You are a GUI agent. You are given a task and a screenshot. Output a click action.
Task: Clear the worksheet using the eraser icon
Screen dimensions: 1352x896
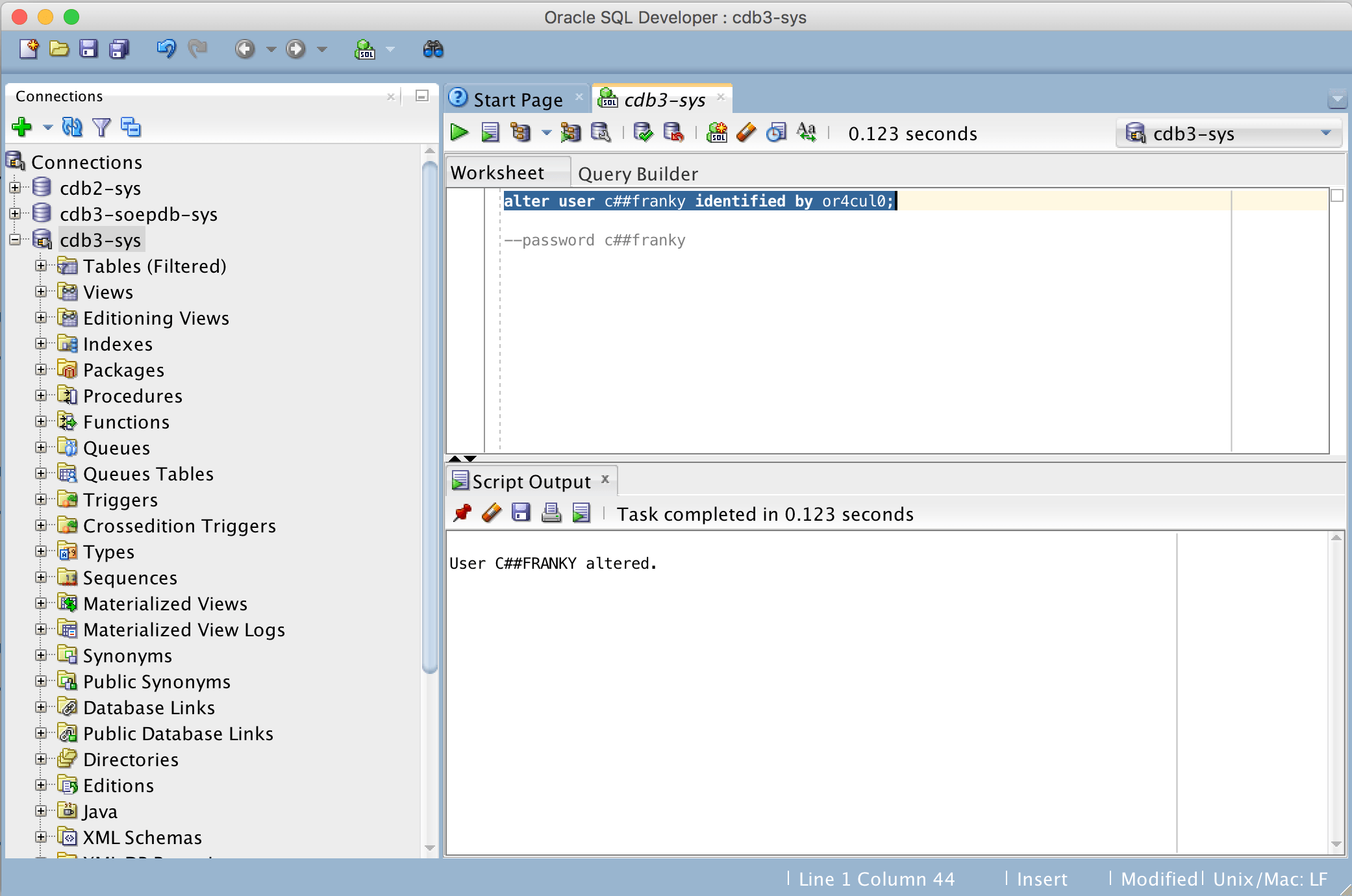point(747,133)
